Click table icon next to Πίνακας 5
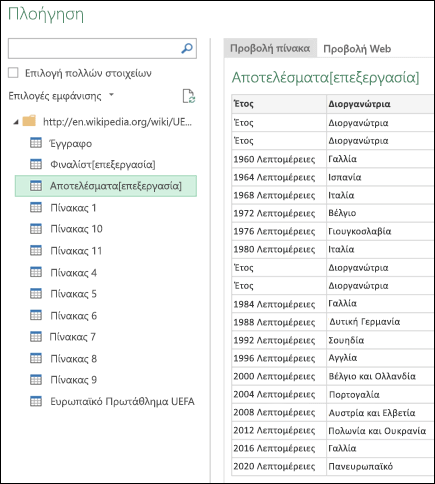Screen dimensions: 435x484 (x=36, y=293)
